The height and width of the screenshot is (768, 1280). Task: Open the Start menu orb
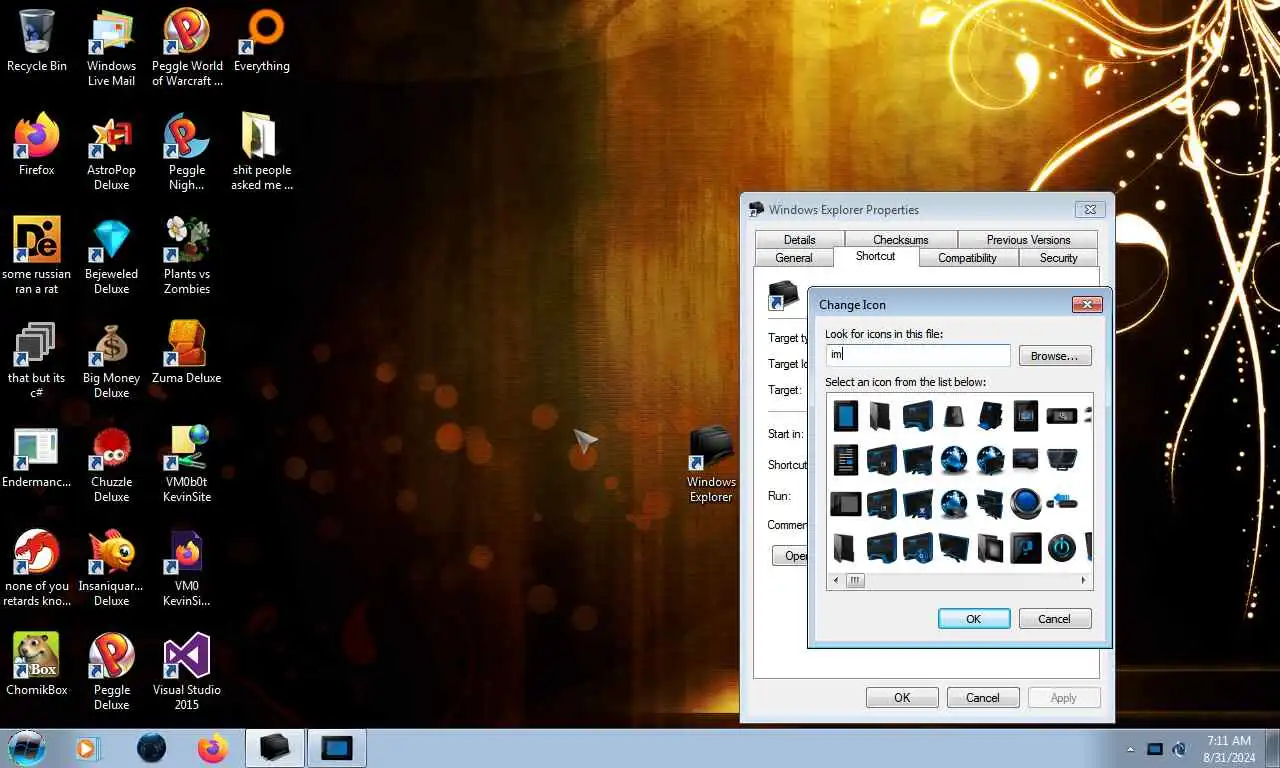(x=27, y=748)
